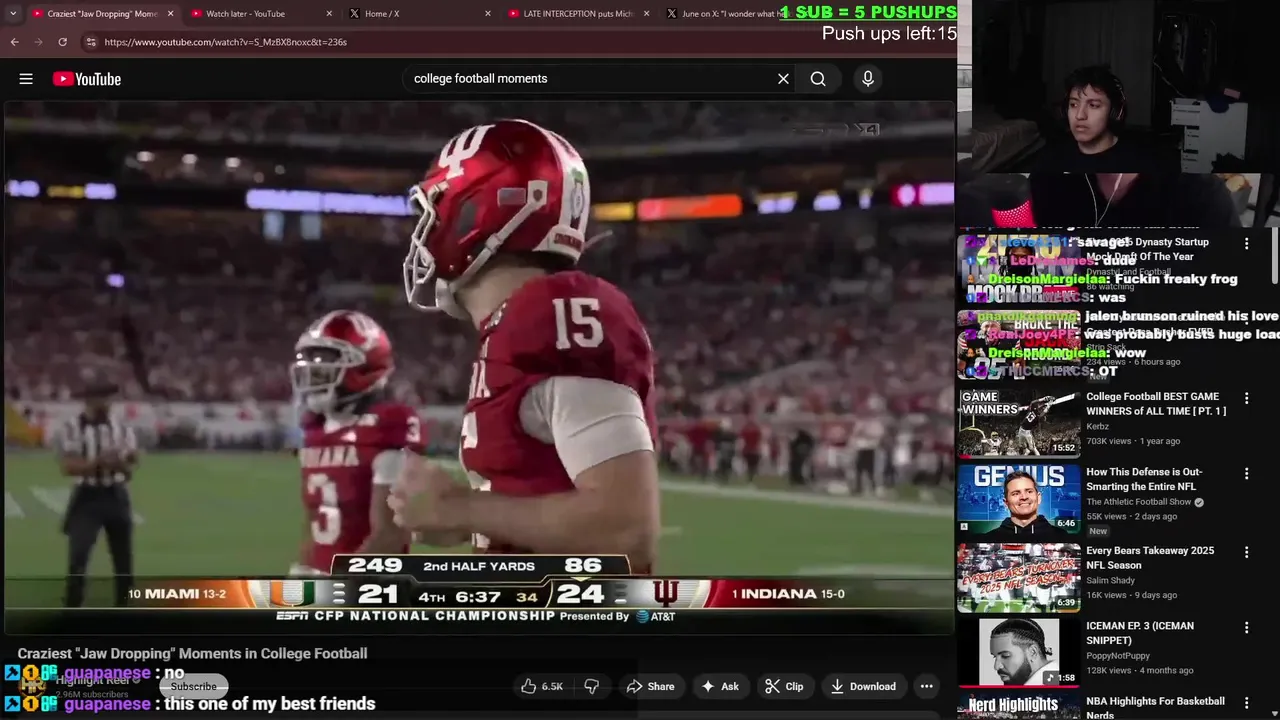Close the 'LATE INTERCEPTION' tab
Screen dimensions: 1280x720
point(647,14)
